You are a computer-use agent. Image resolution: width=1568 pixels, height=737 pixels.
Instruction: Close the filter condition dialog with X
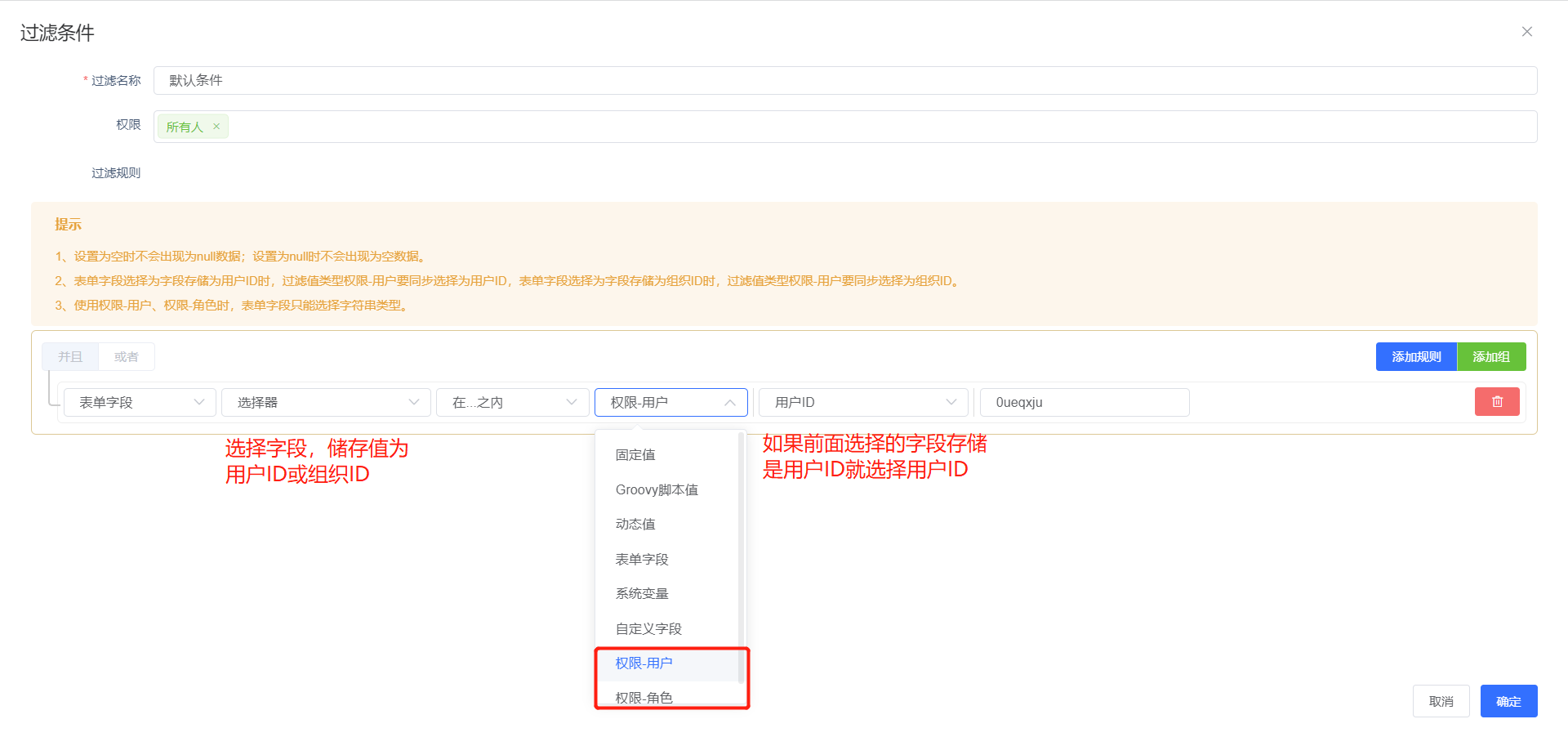click(x=1526, y=32)
